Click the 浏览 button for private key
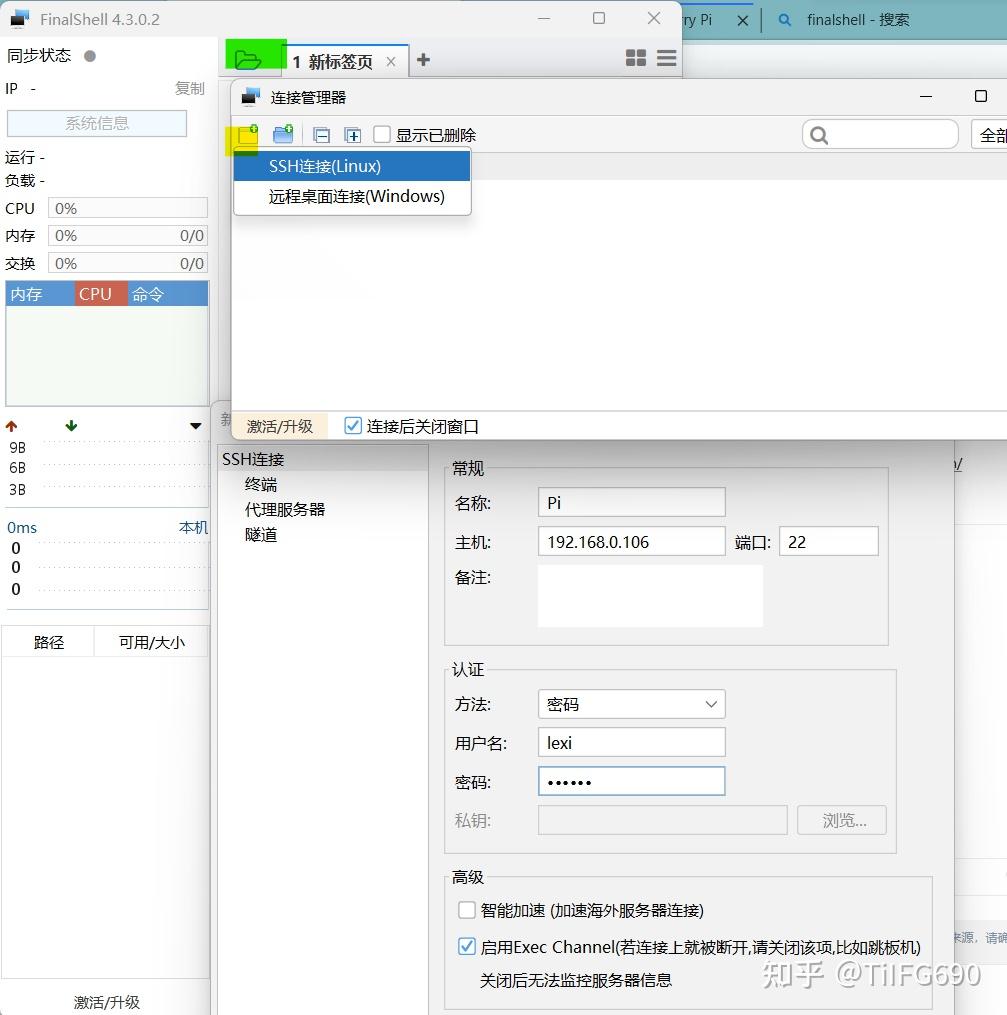 841,819
